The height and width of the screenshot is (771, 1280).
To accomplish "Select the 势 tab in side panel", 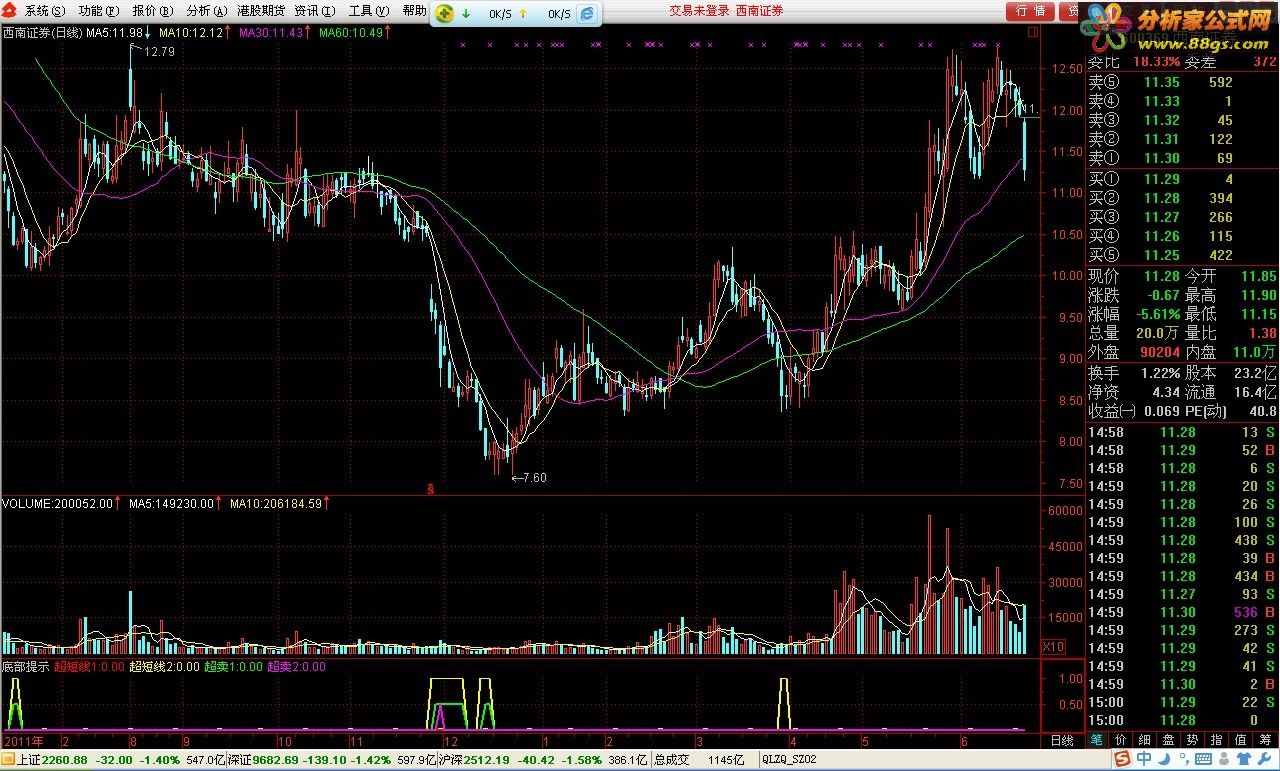I will pyautogui.click(x=1192, y=740).
